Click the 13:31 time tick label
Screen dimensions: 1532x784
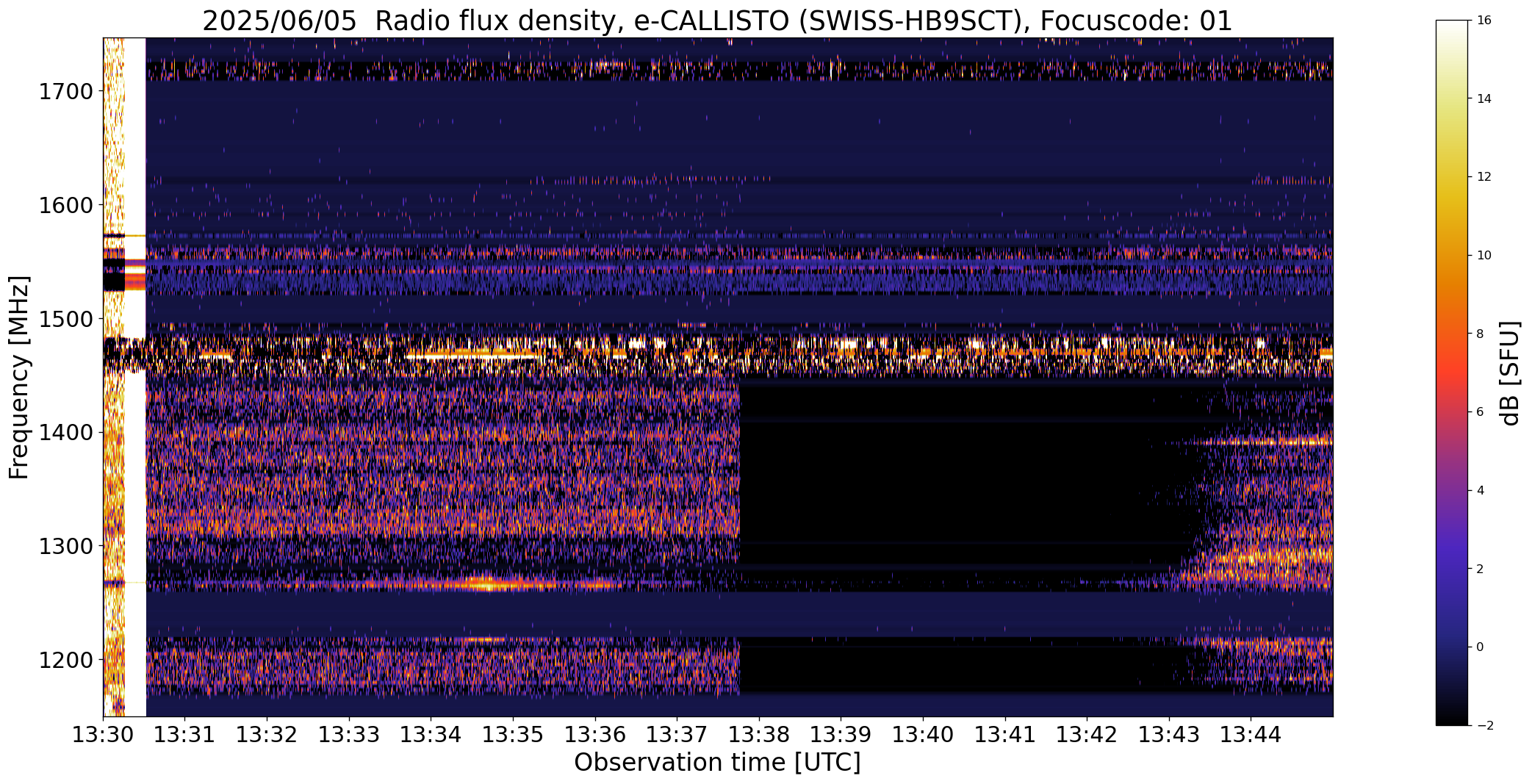point(185,735)
